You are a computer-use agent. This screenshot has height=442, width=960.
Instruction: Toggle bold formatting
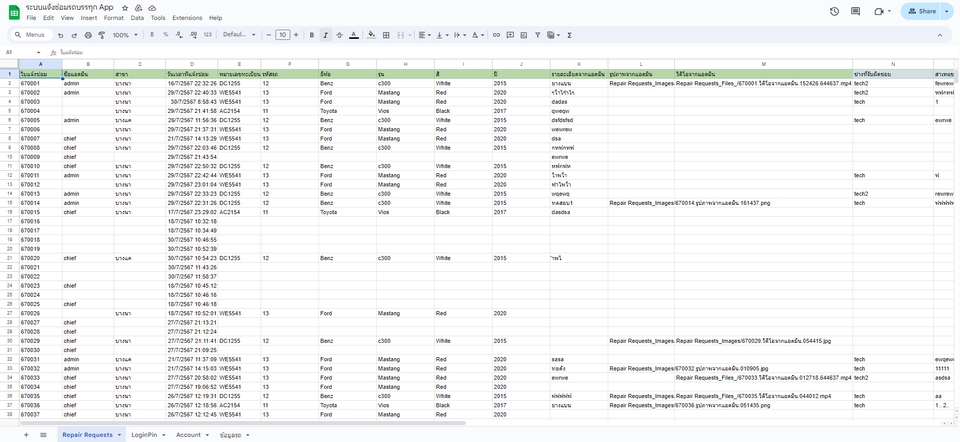pos(312,35)
